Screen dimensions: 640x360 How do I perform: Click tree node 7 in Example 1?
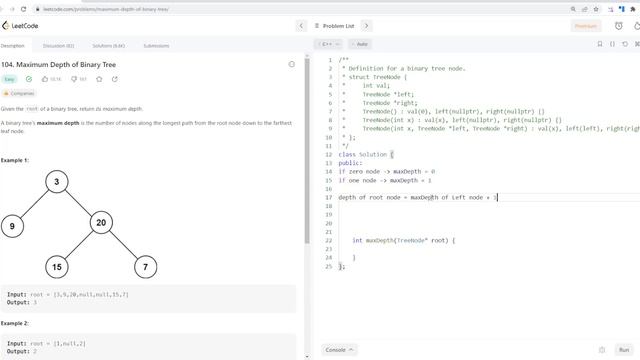click(x=145, y=267)
